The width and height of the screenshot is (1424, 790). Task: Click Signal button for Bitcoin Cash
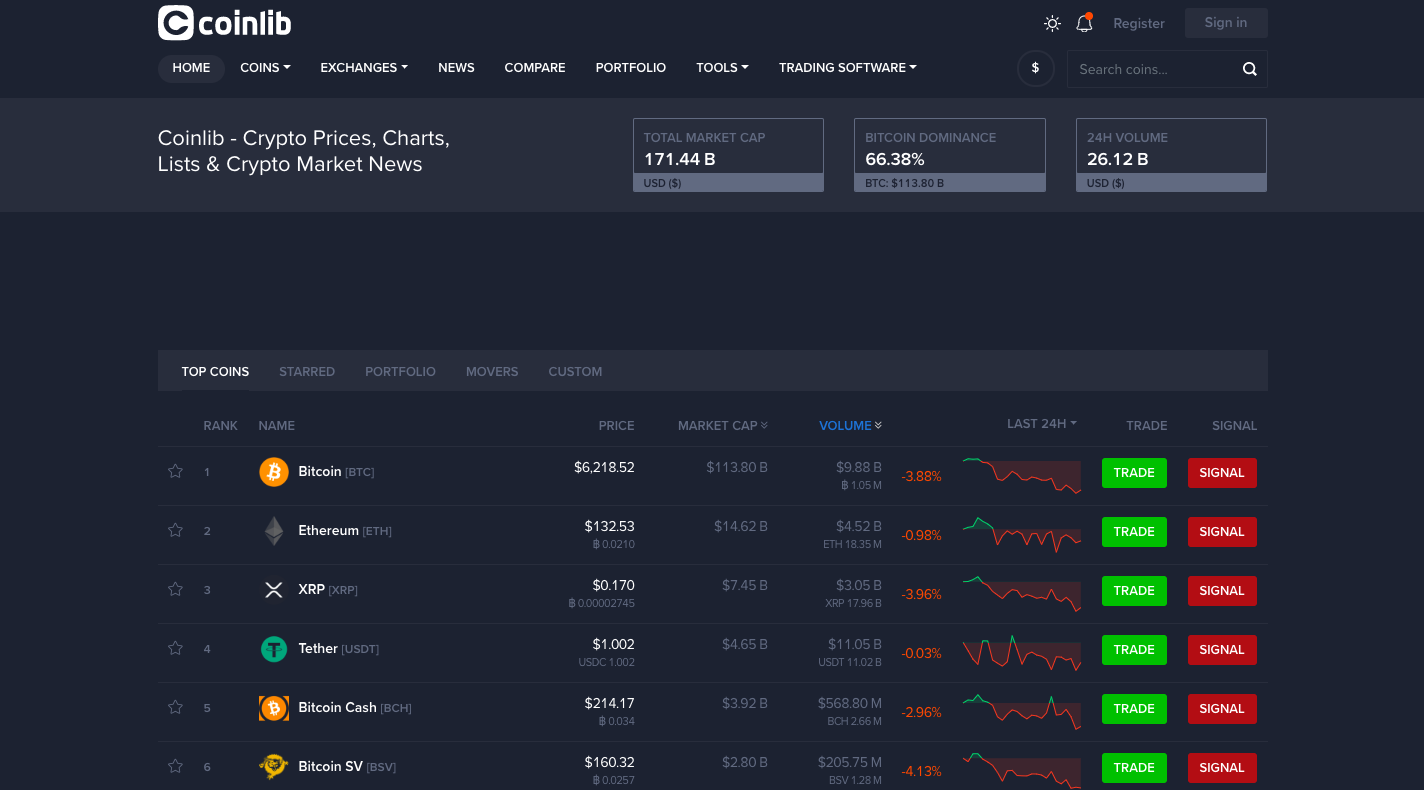click(1222, 709)
